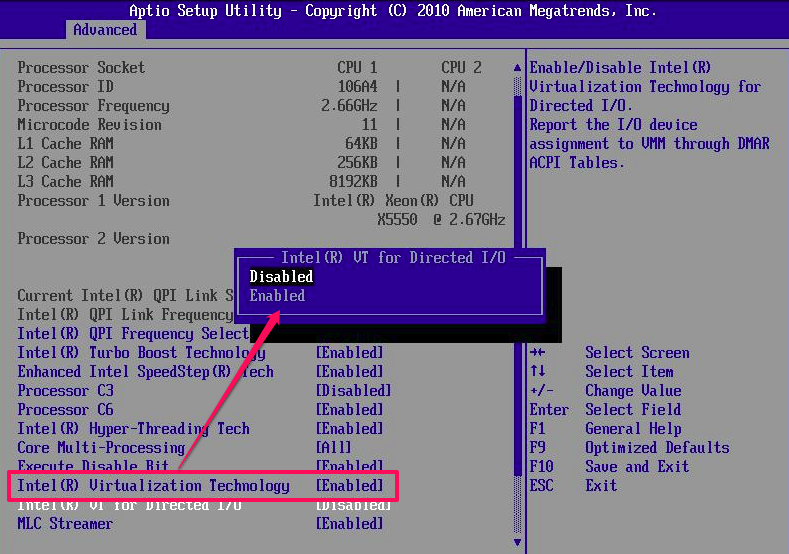Click the L2 Cache RAM label

click(x=65, y=163)
